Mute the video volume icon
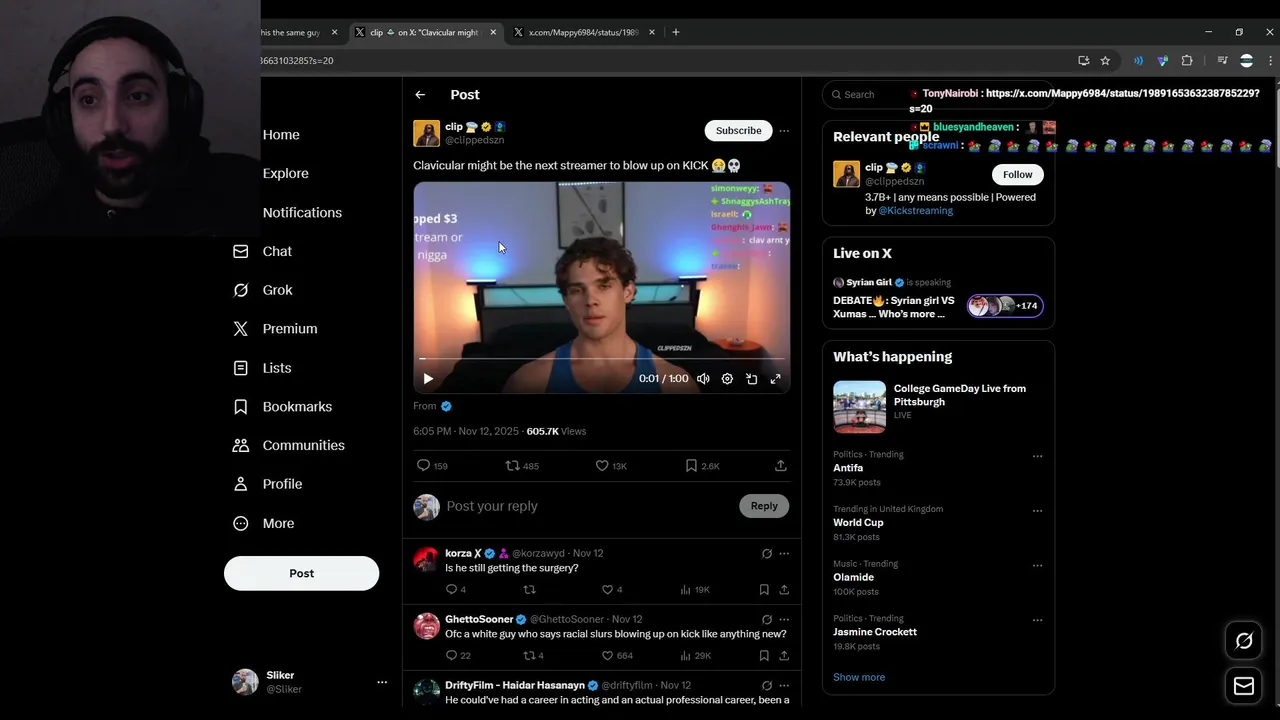The image size is (1280, 720). [x=703, y=379]
